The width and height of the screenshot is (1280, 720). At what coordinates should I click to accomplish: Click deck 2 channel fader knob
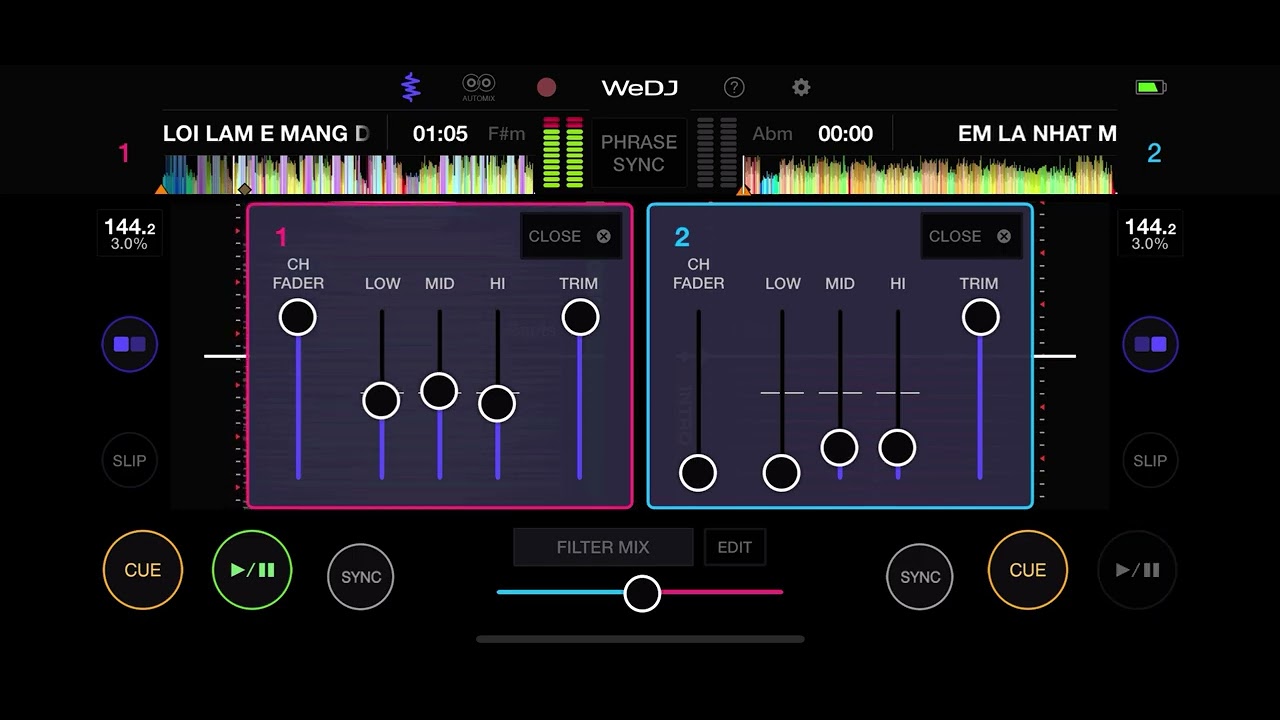(698, 473)
